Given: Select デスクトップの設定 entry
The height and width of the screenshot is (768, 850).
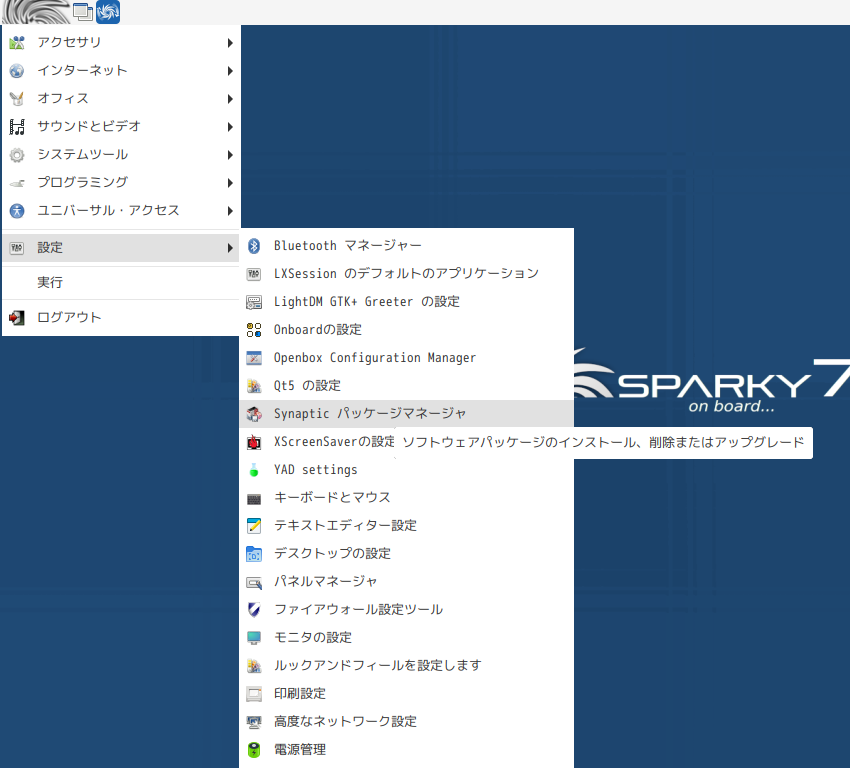Looking at the screenshot, I should point(406,554).
